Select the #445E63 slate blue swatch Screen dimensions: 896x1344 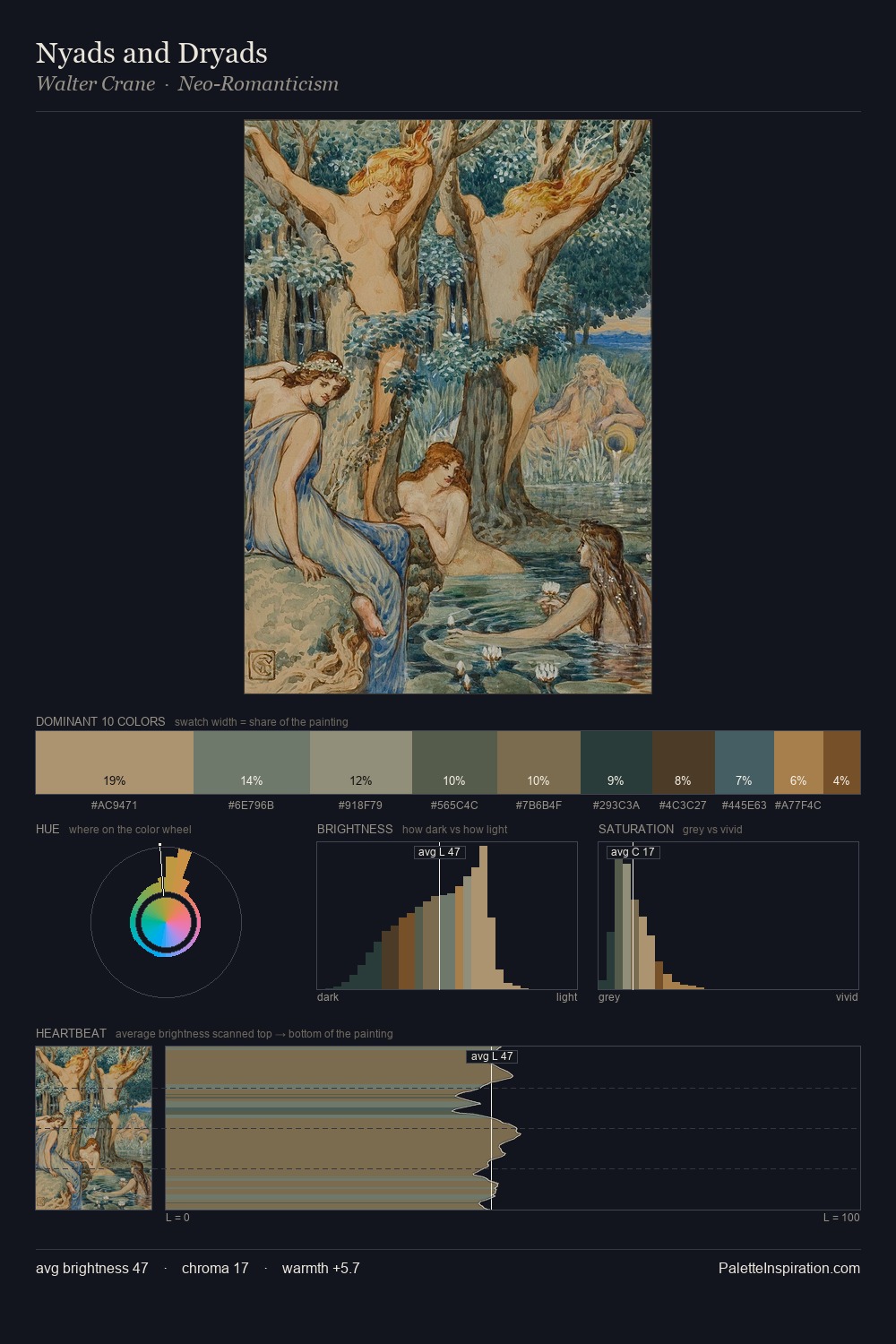point(745,762)
